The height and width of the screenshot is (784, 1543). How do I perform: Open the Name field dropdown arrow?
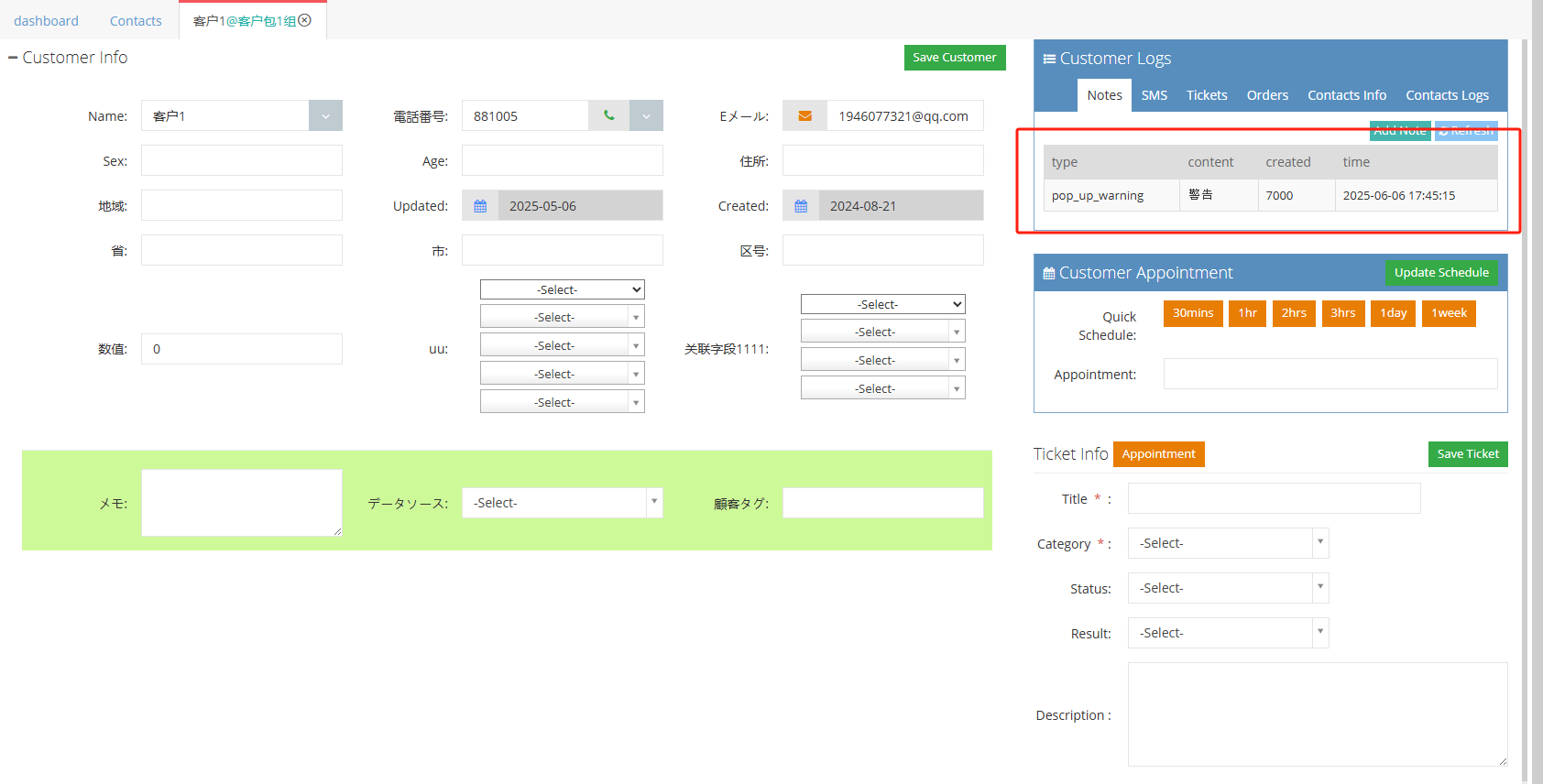[x=325, y=115]
